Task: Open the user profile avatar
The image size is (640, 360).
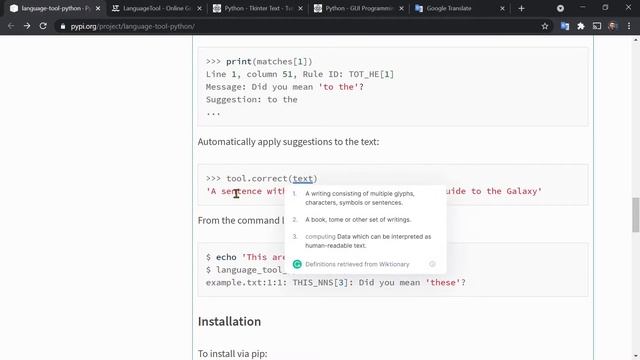Action: click(612, 26)
